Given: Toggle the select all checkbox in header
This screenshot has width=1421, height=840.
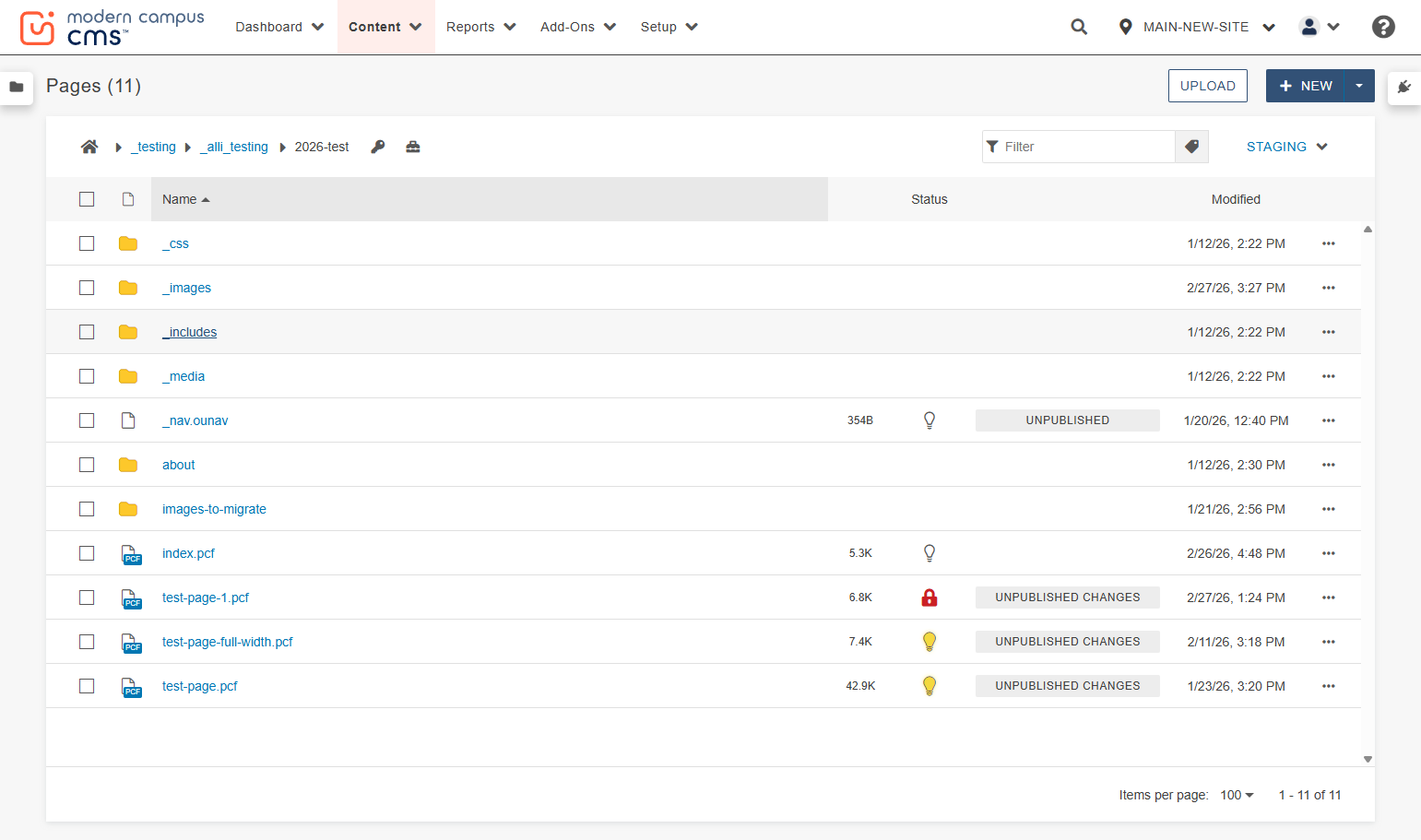Looking at the screenshot, I should 87,199.
